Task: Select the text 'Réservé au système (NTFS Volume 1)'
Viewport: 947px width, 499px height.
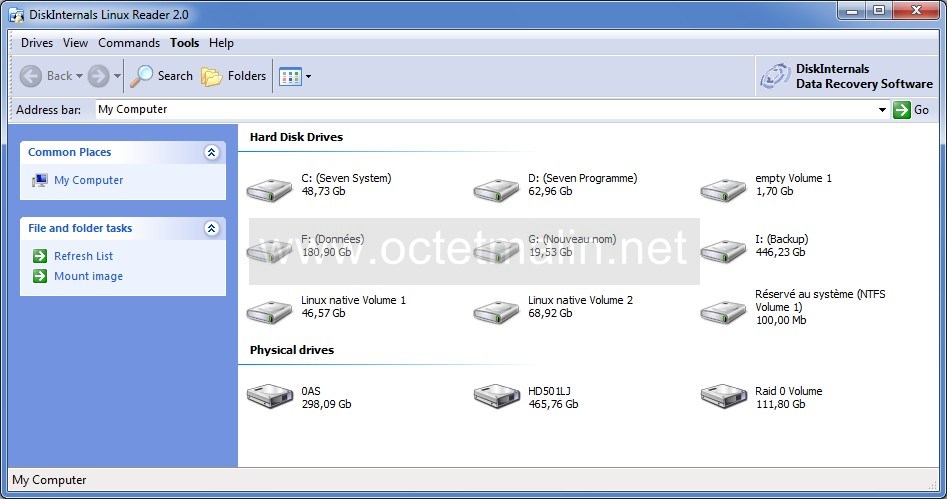Action: click(x=820, y=300)
